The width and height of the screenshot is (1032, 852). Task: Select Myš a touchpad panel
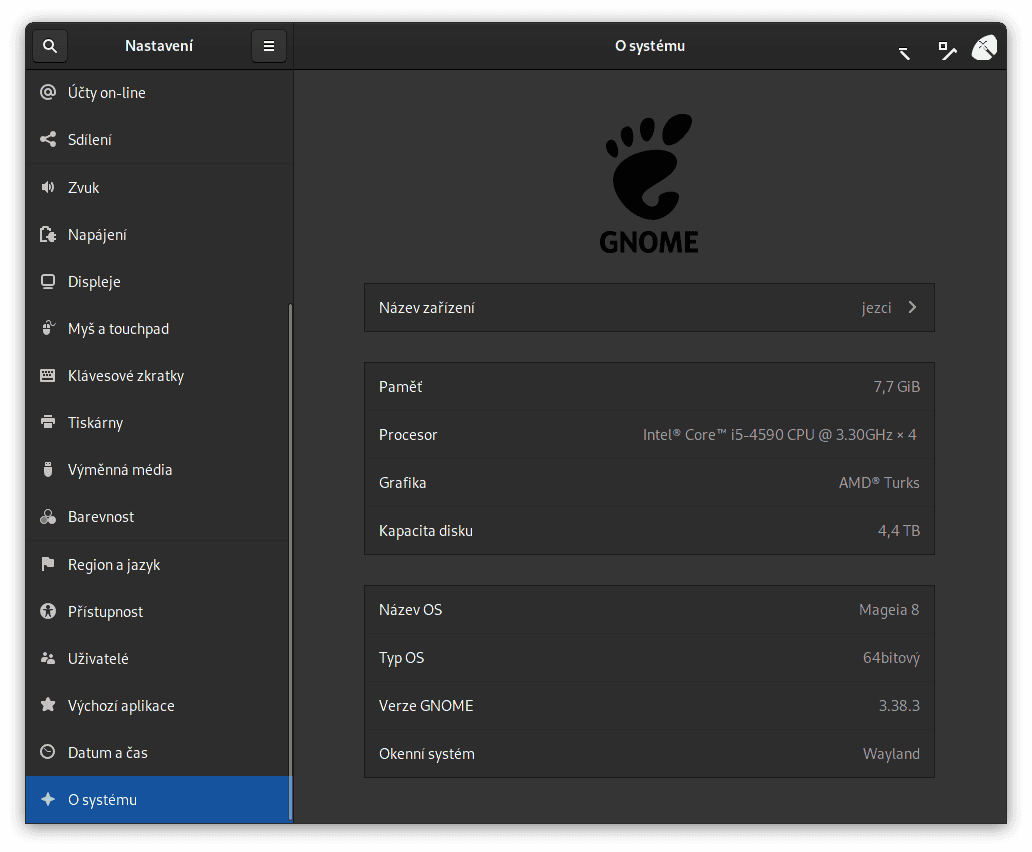tap(159, 329)
